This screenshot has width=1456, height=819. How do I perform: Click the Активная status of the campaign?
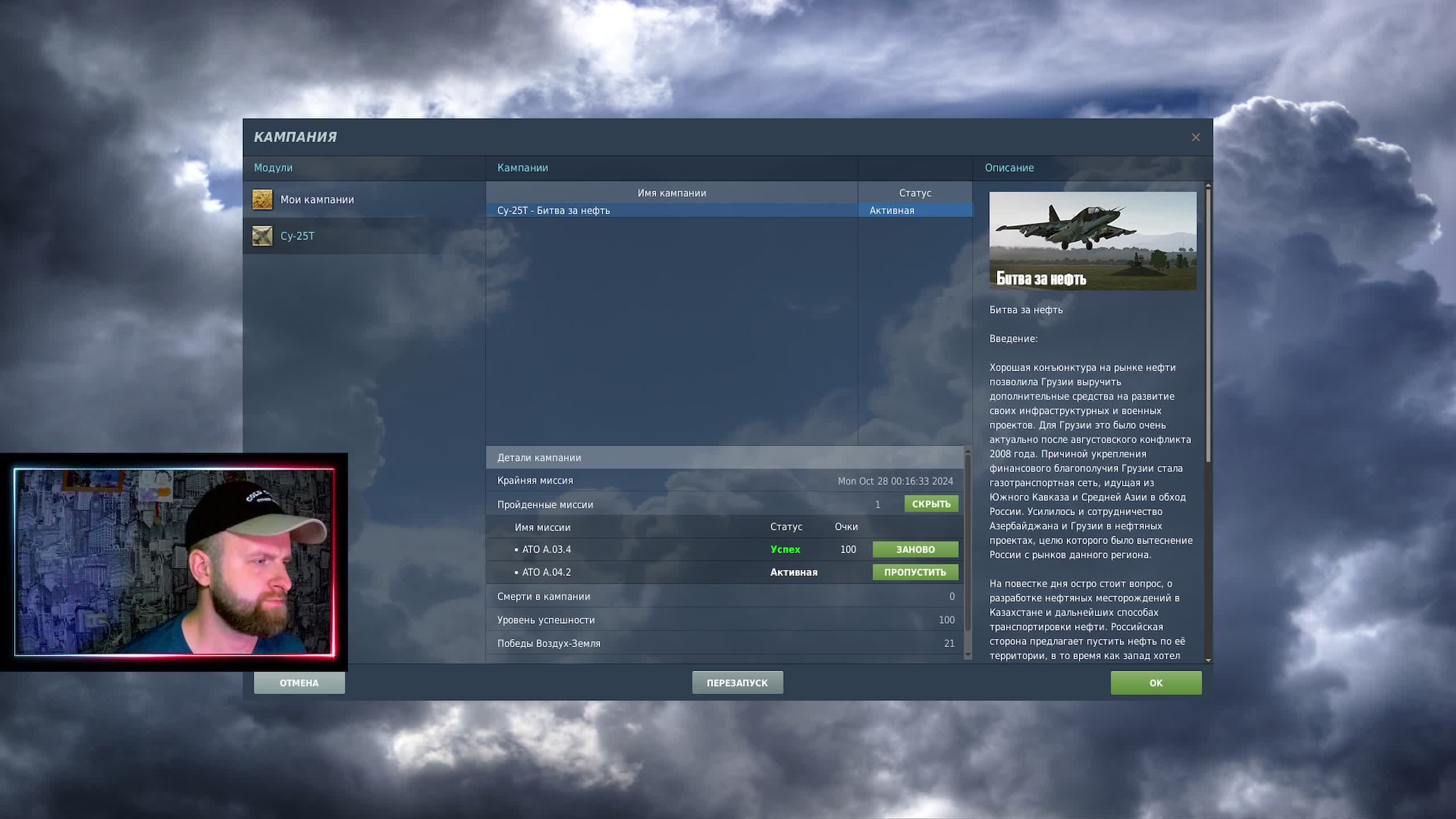(x=891, y=210)
